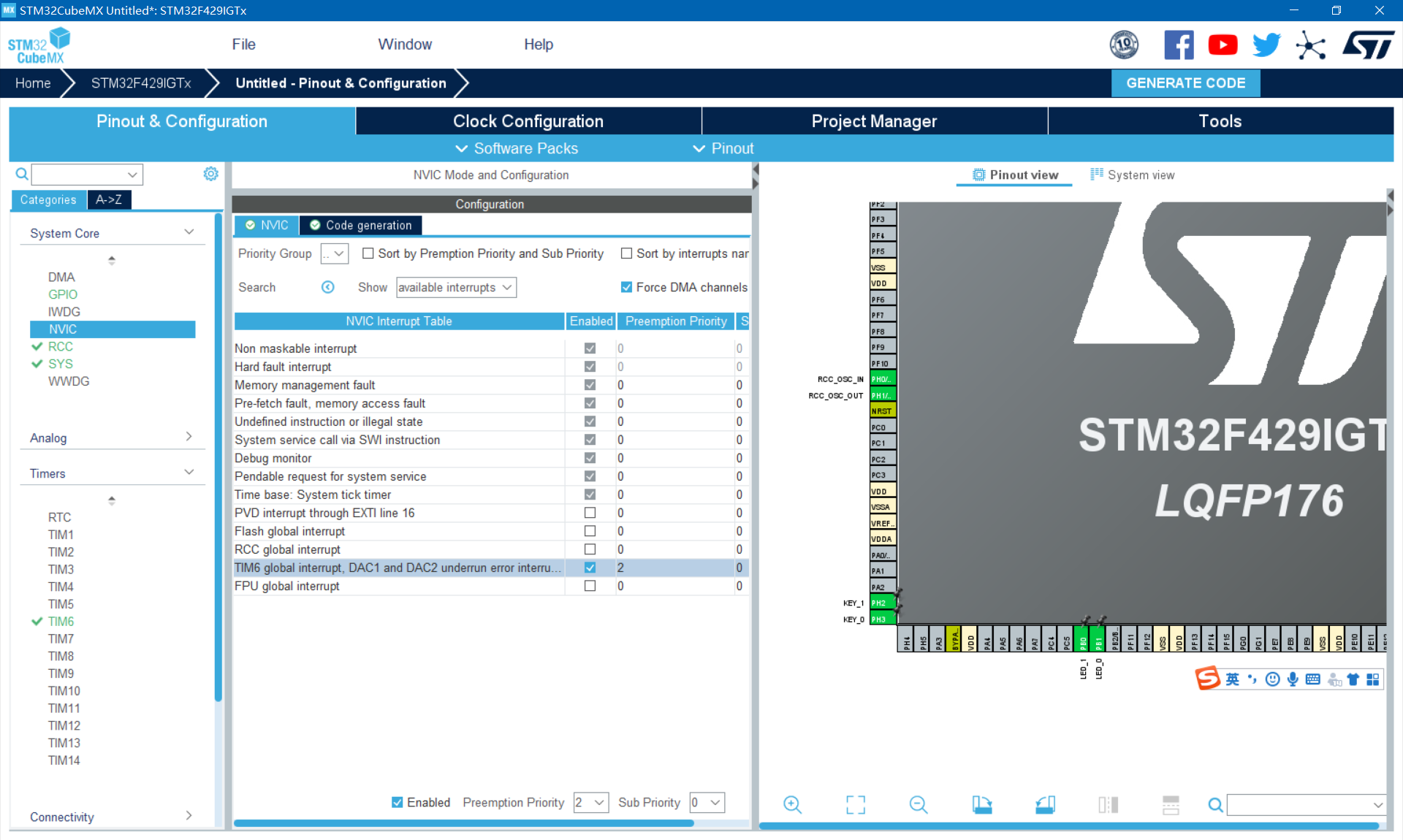Open the Show available interrupts dropdown
The width and height of the screenshot is (1403, 840).
pos(456,287)
